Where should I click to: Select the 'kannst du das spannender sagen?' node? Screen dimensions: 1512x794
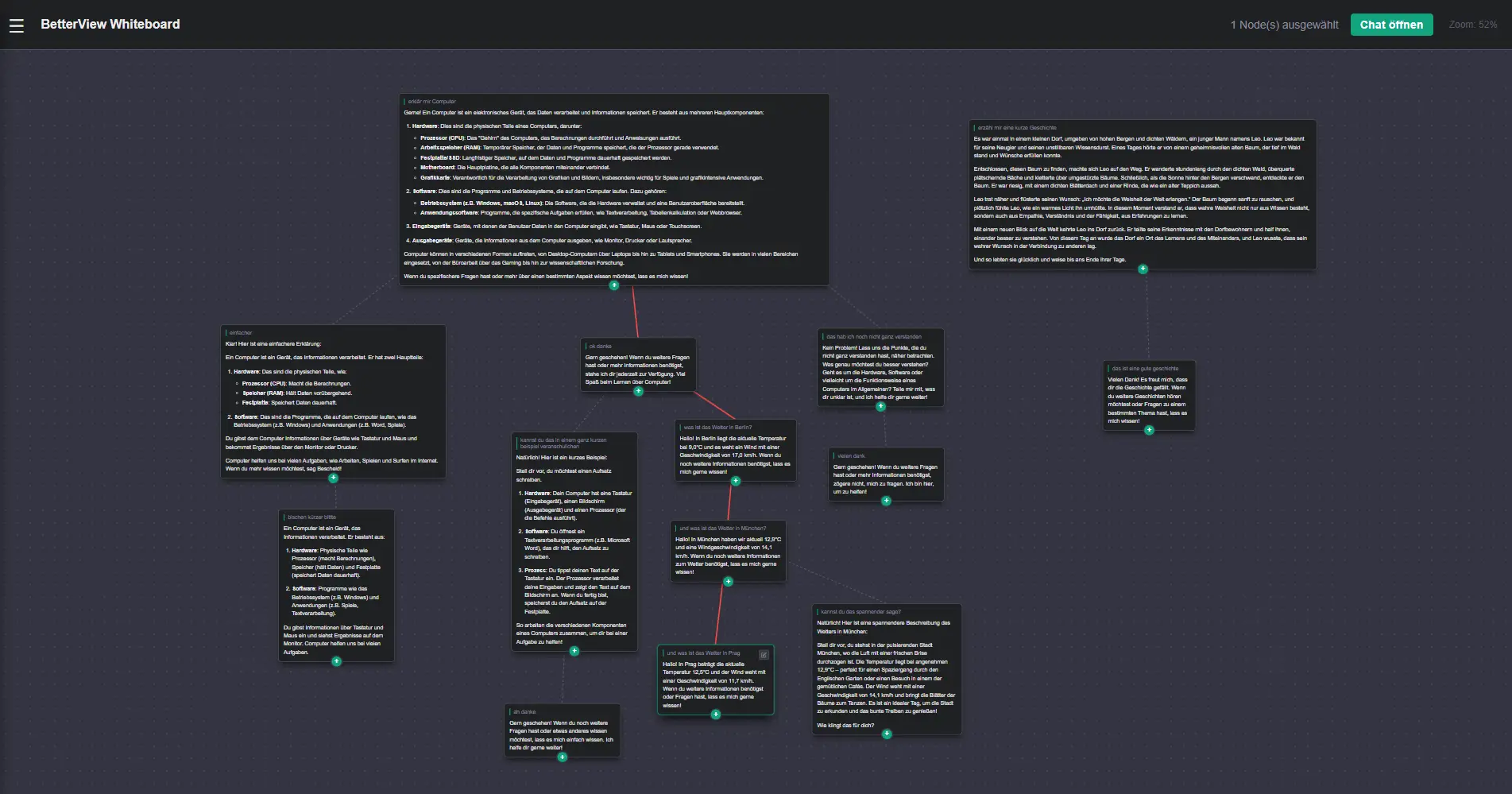(887, 669)
